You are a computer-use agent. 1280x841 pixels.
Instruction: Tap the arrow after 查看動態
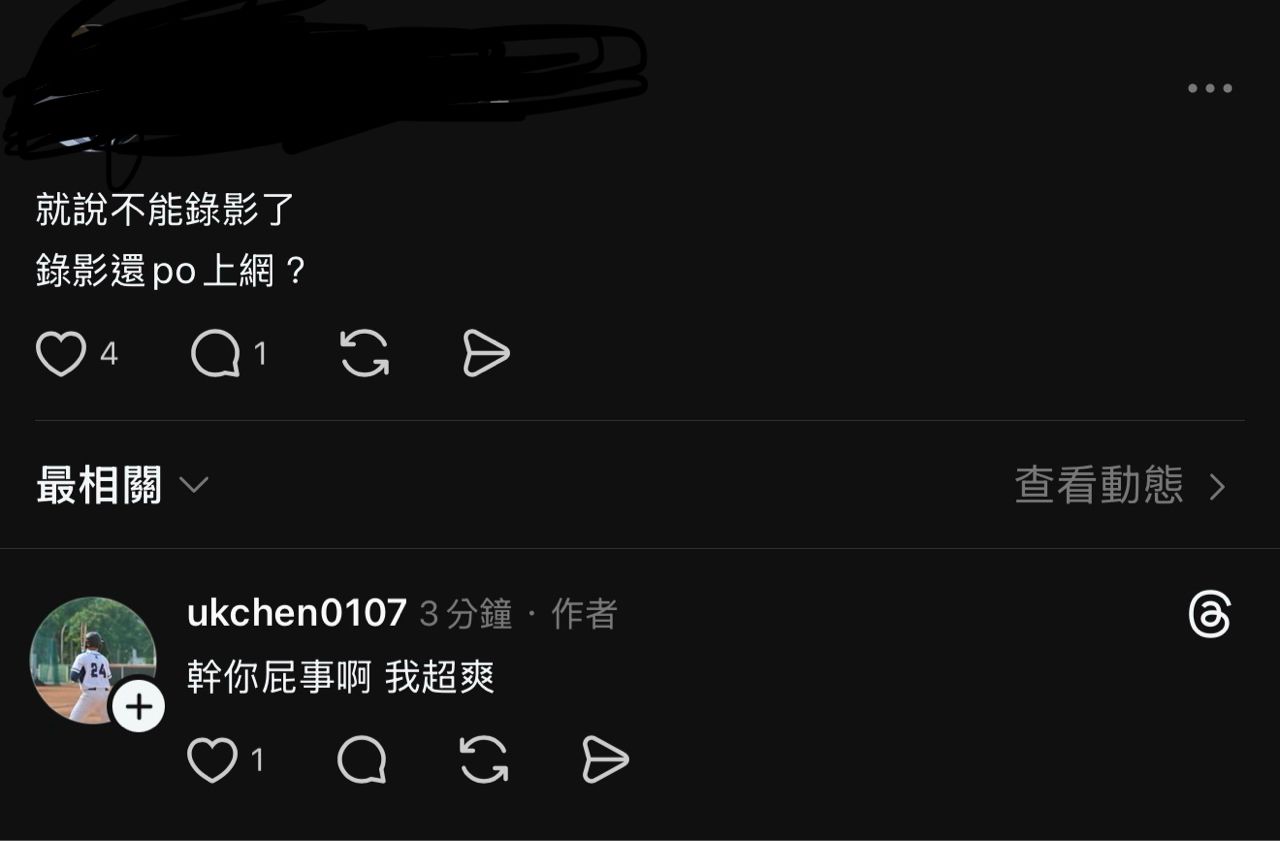(1217, 487)
